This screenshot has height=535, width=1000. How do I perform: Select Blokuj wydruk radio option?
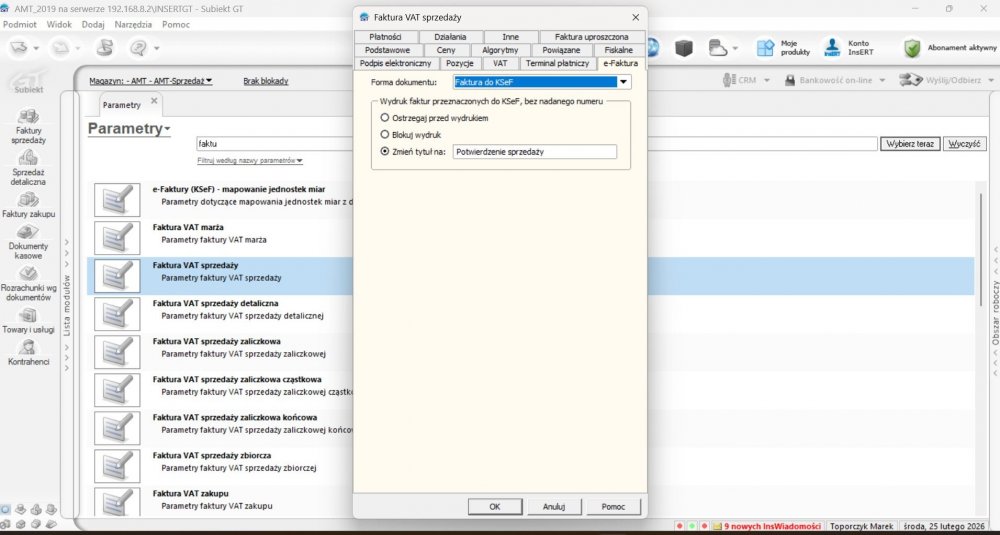point(385,135)
